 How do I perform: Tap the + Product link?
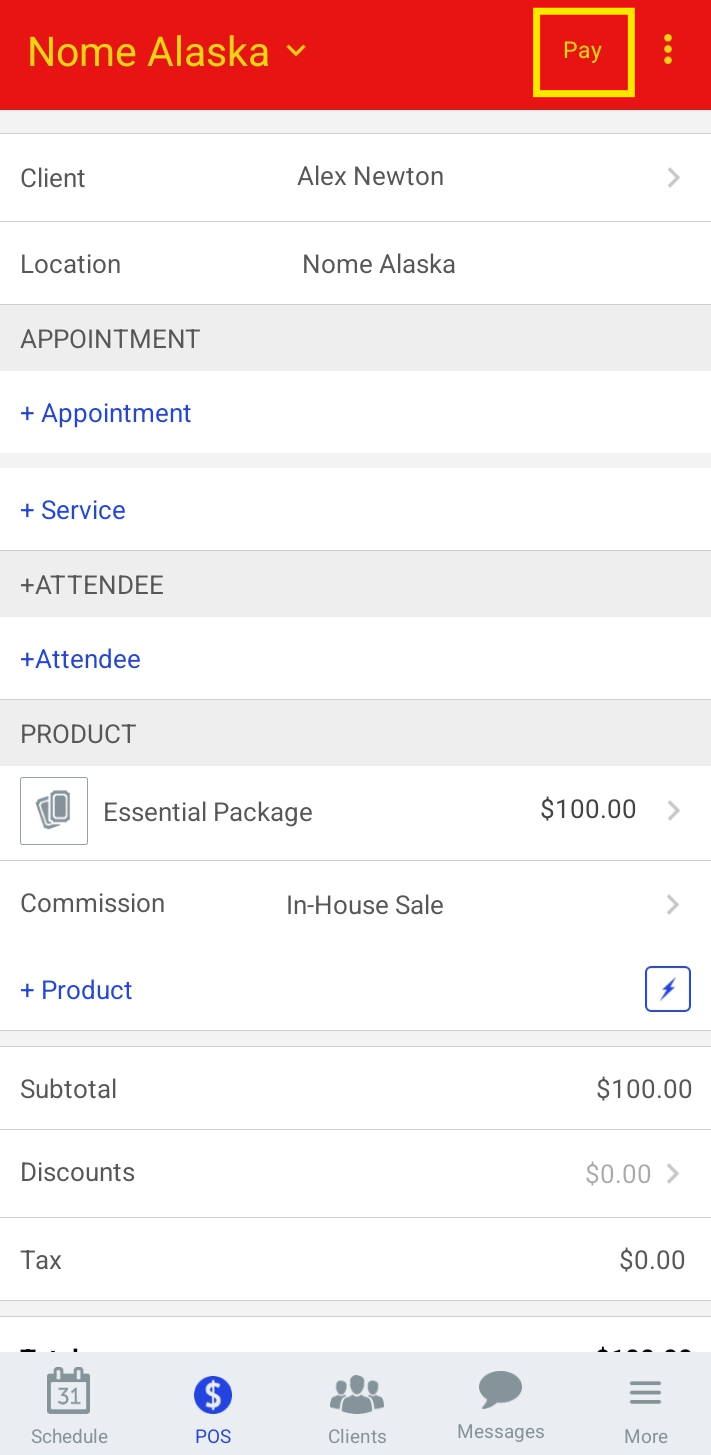(76, 990)
